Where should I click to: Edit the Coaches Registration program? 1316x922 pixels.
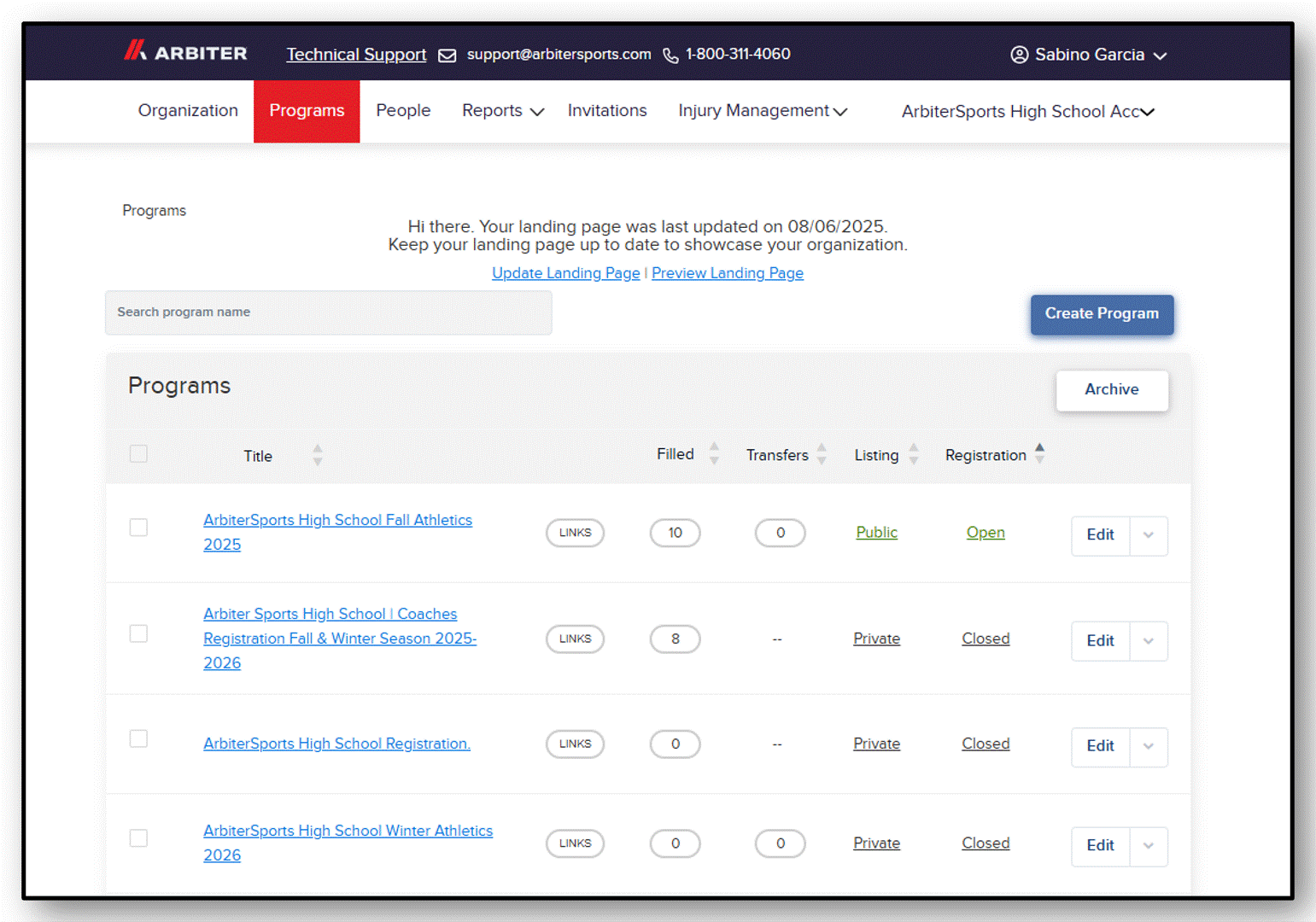(1100, 641)
